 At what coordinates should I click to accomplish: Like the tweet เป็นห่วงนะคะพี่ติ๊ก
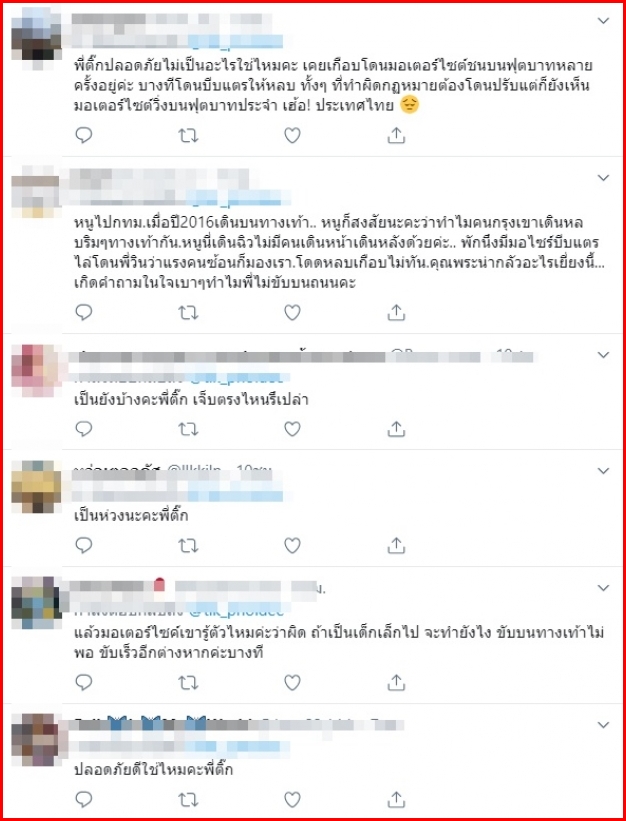tap(292, 546)
